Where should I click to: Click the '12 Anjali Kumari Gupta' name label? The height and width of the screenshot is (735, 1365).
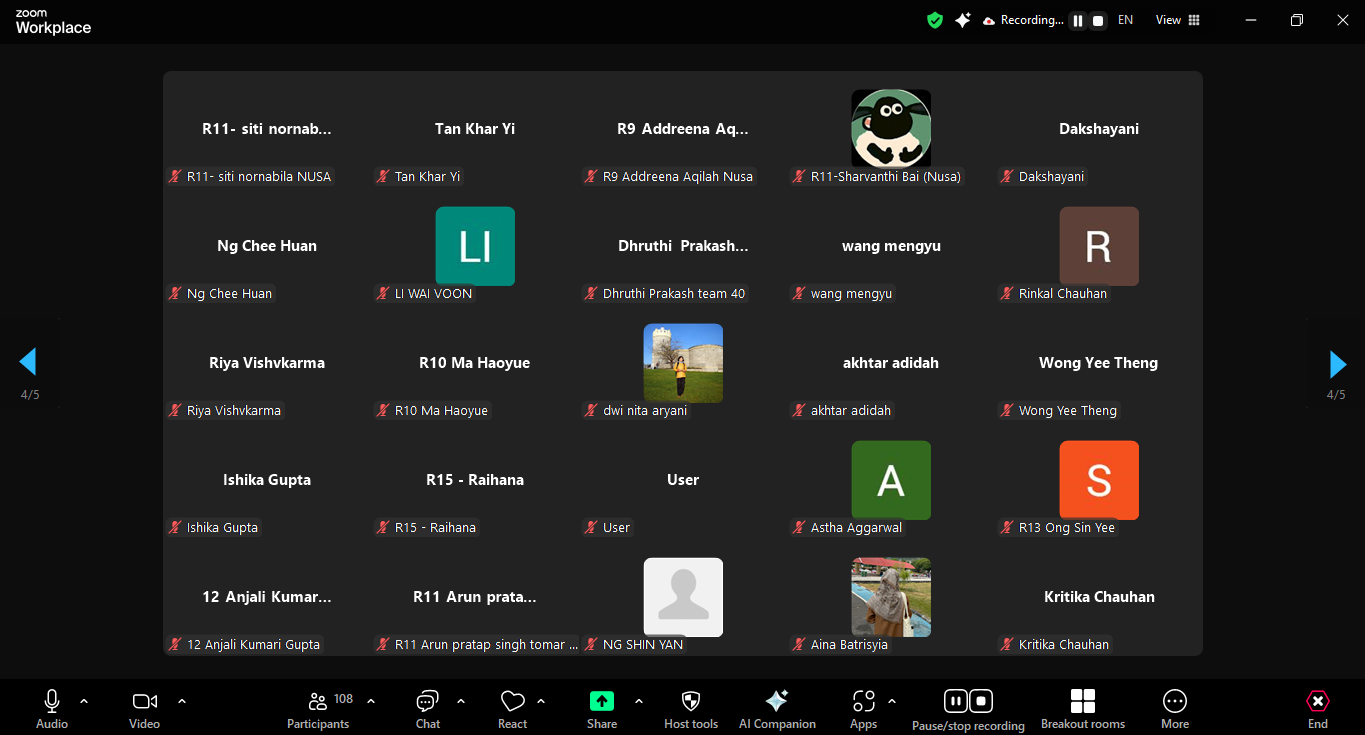pos(253,644)
